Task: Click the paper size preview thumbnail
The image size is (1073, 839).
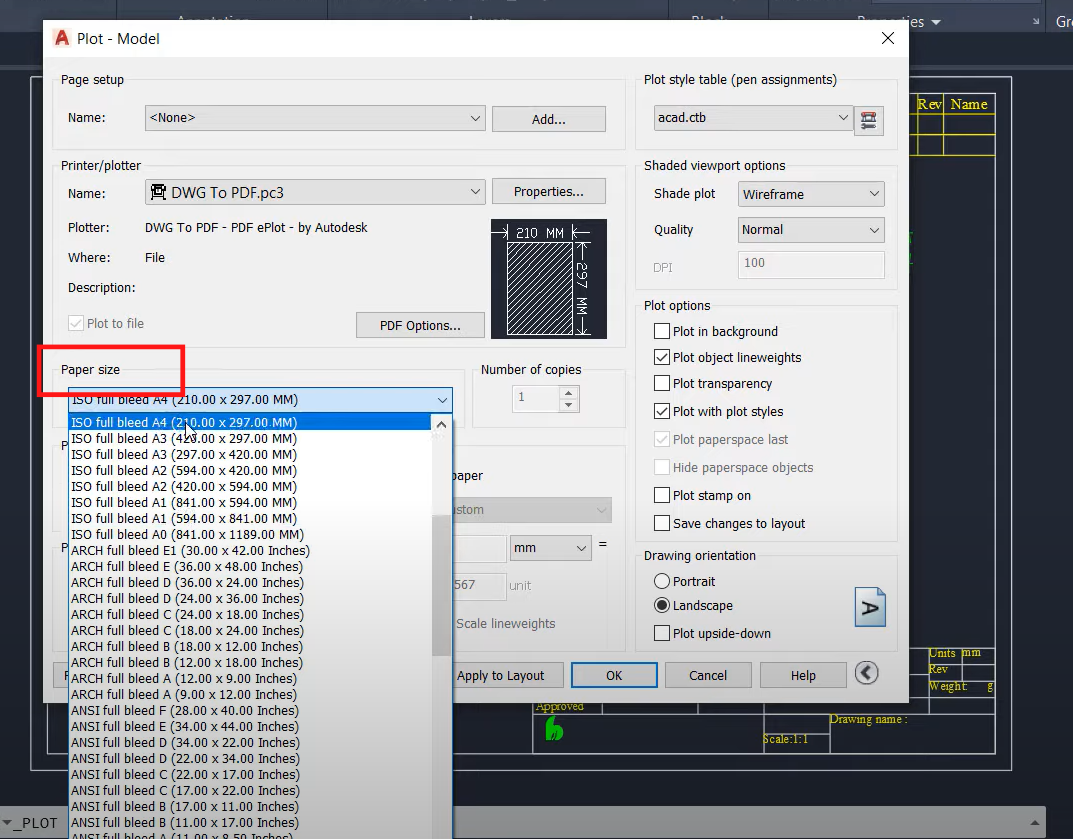Action: [549, 279]
